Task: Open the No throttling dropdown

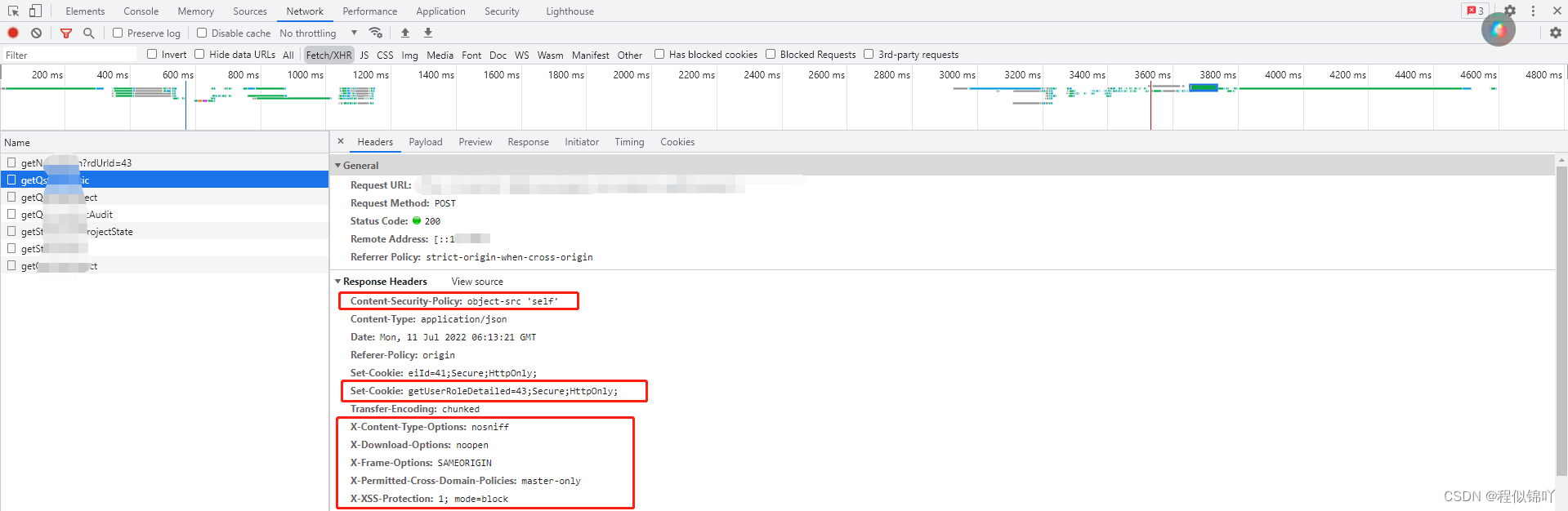Action: [x=319, y=33]
